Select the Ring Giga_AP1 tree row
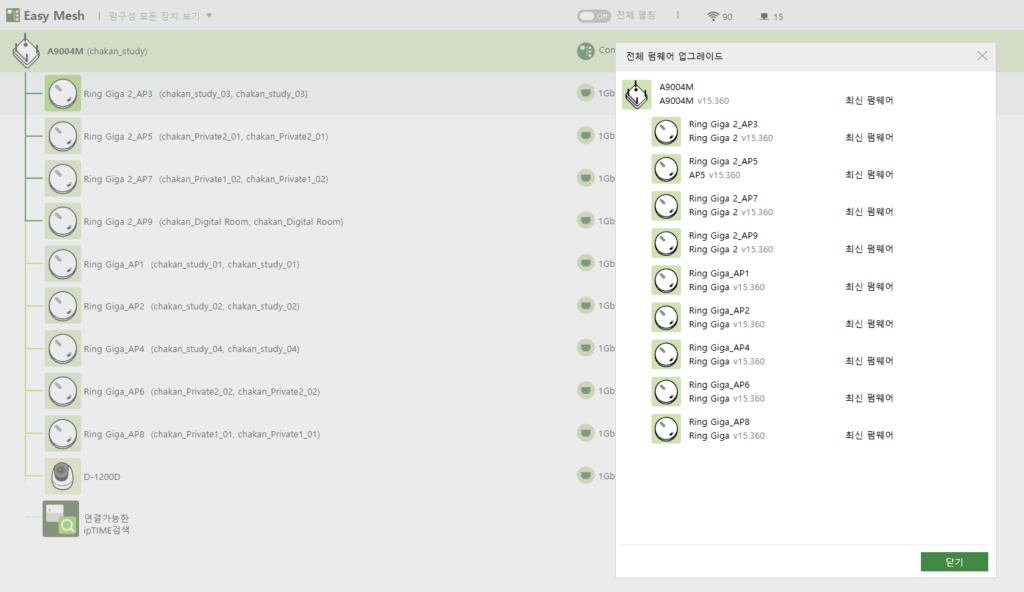 coord(308,263)
